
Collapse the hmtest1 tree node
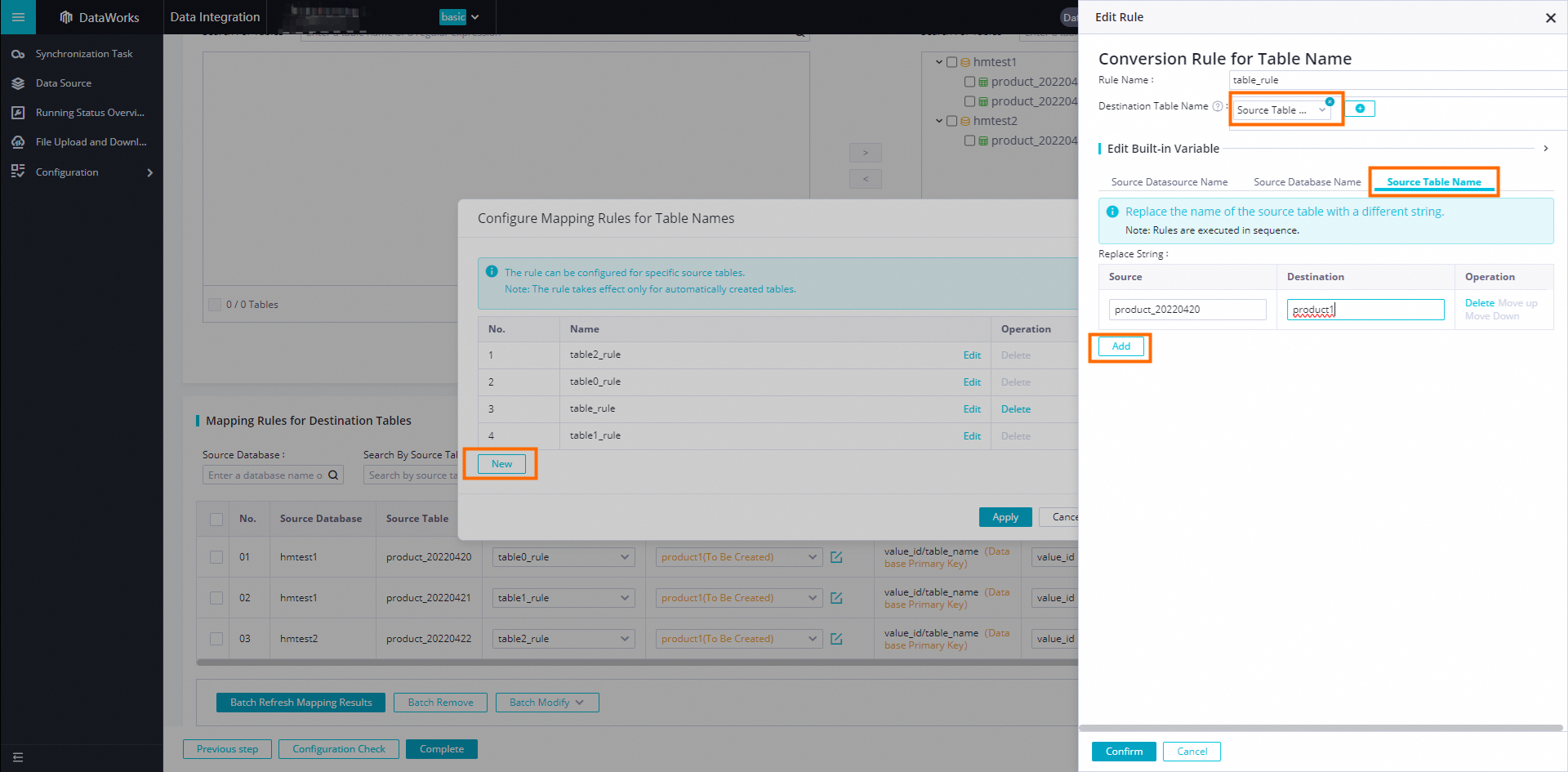coord(939,62)
